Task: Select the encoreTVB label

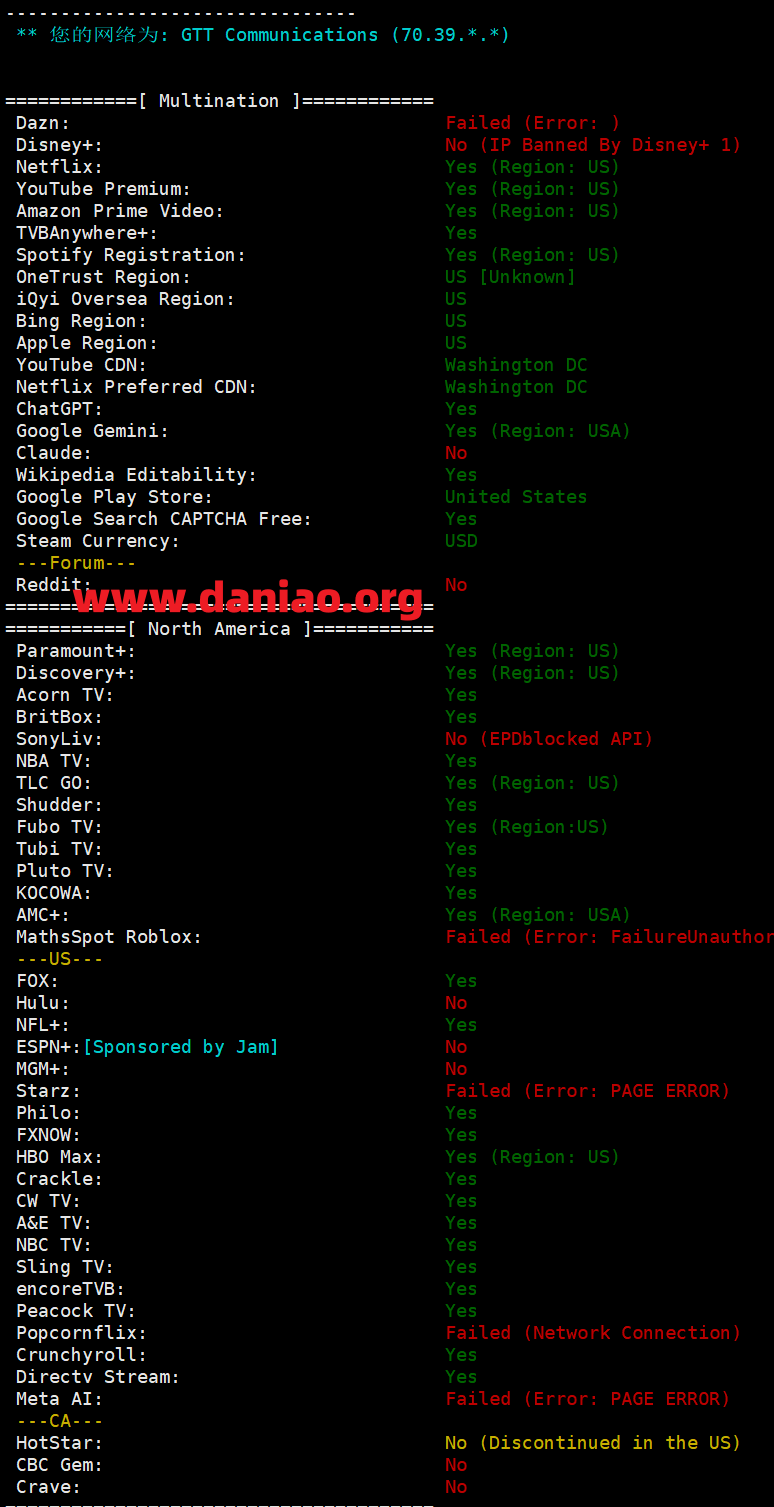Action: pyautogui.click(x=70, y=1289)
